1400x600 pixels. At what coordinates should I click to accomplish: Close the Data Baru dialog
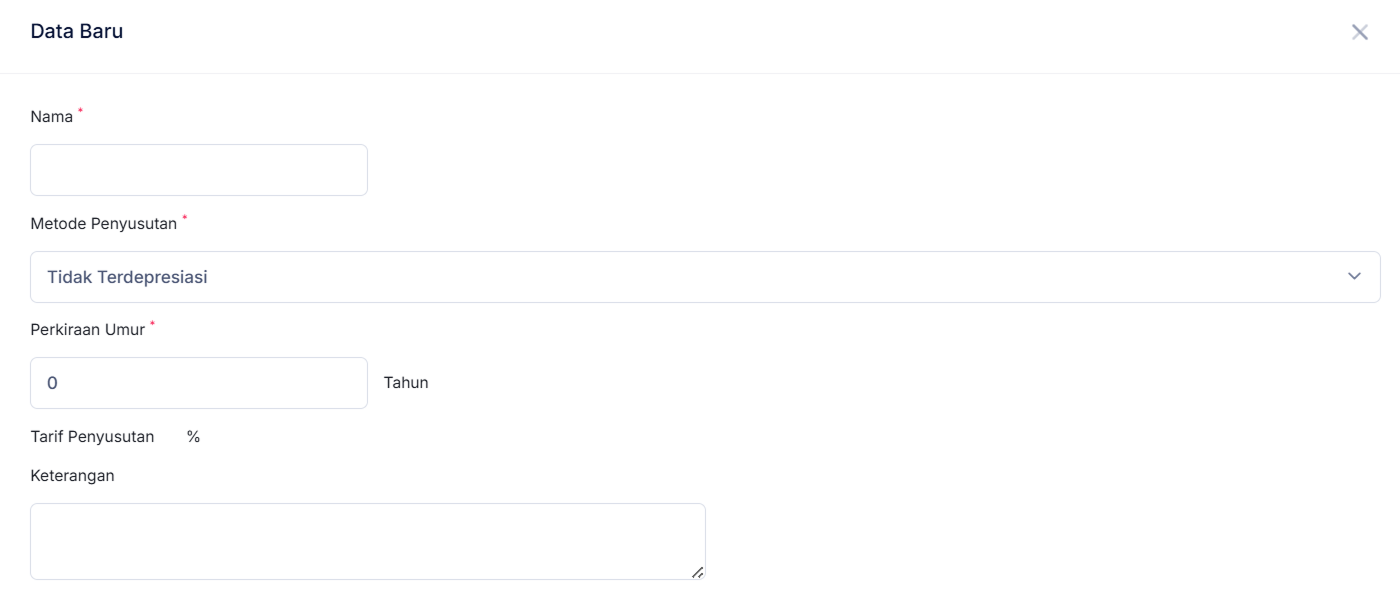[1359, 32]
